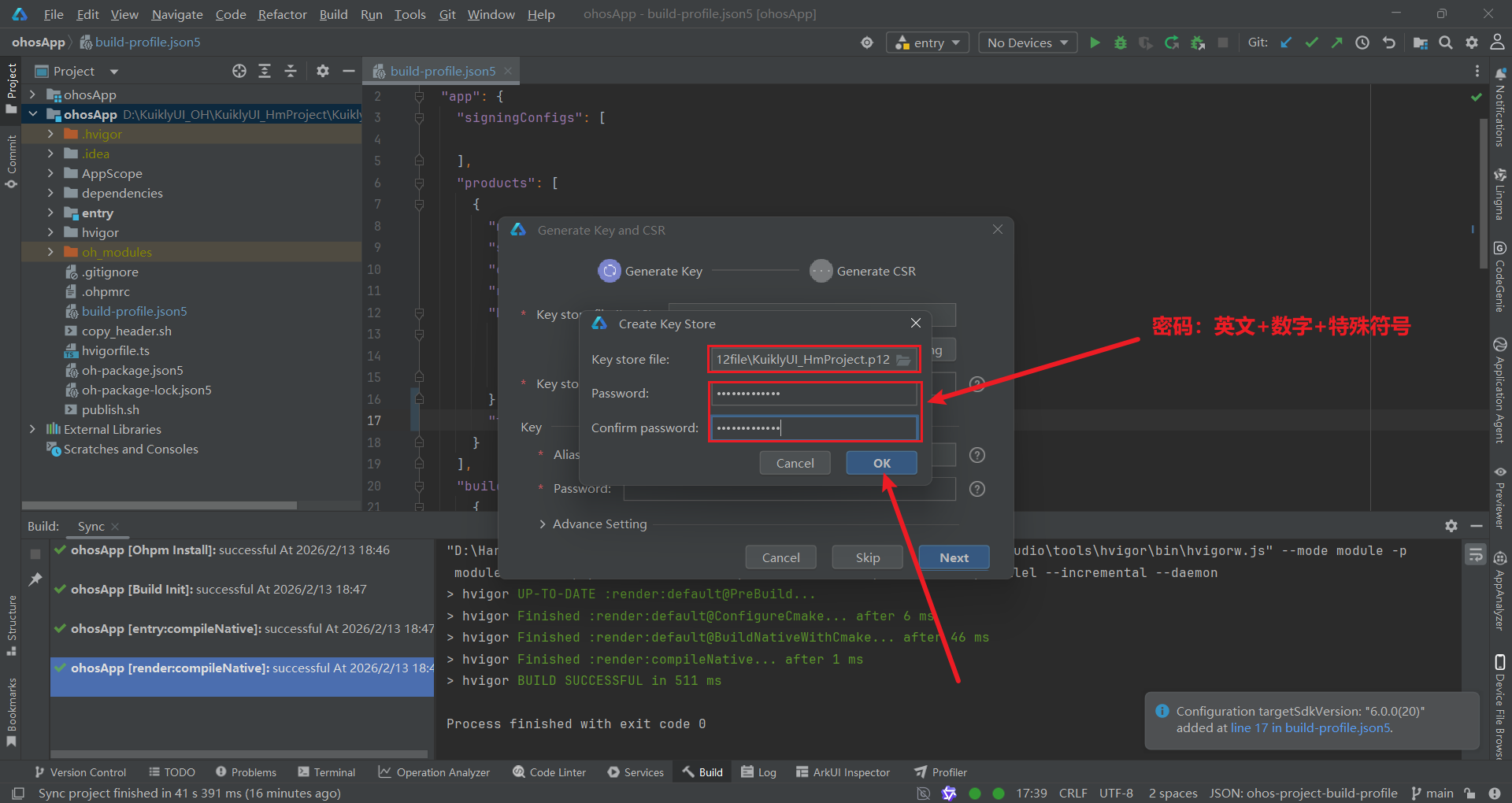1512x803 pixels.
Task: Click the Confirm password field
Action: 814,427
